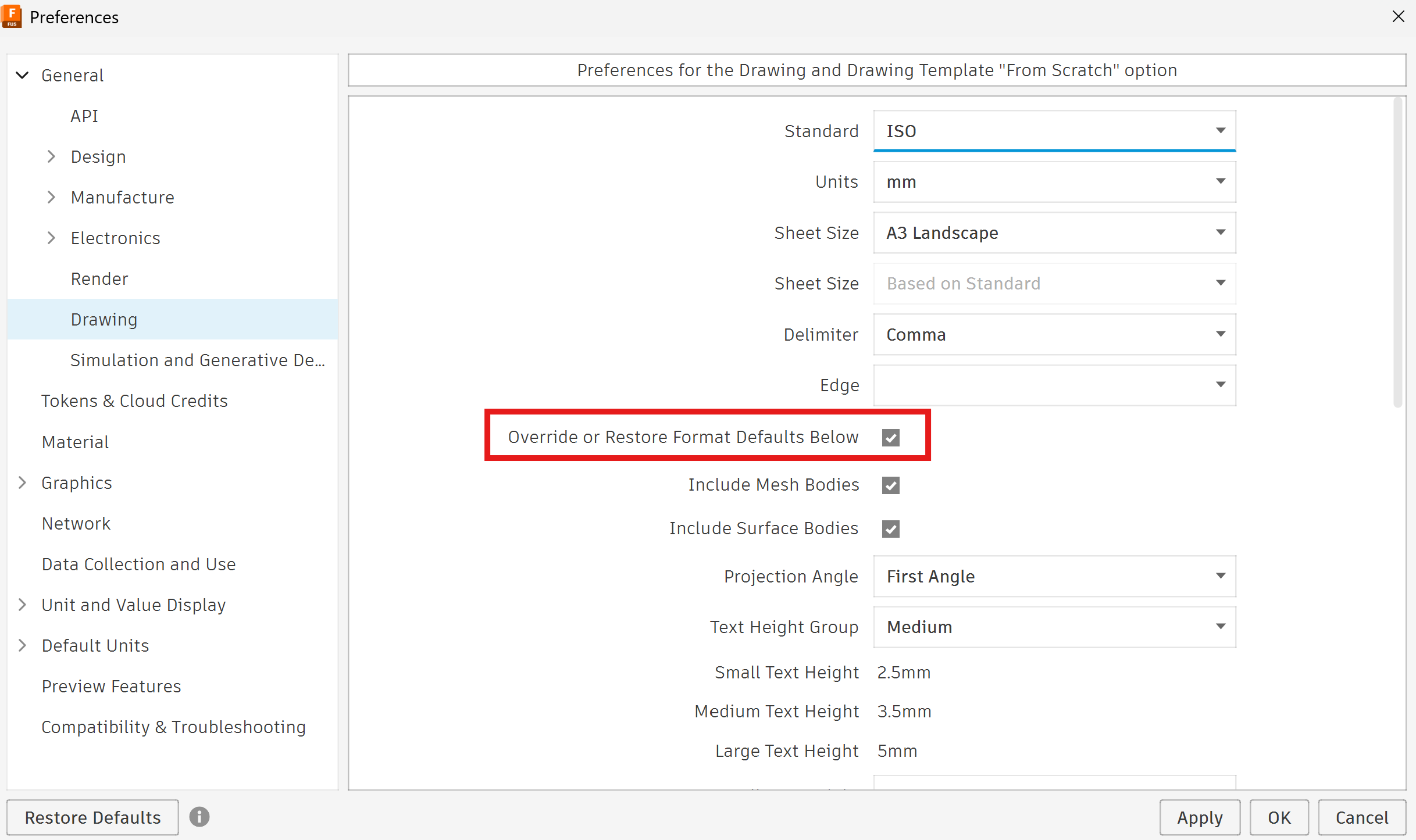
Task: Click the Restore Defaults button
Action: coord(92,817)
